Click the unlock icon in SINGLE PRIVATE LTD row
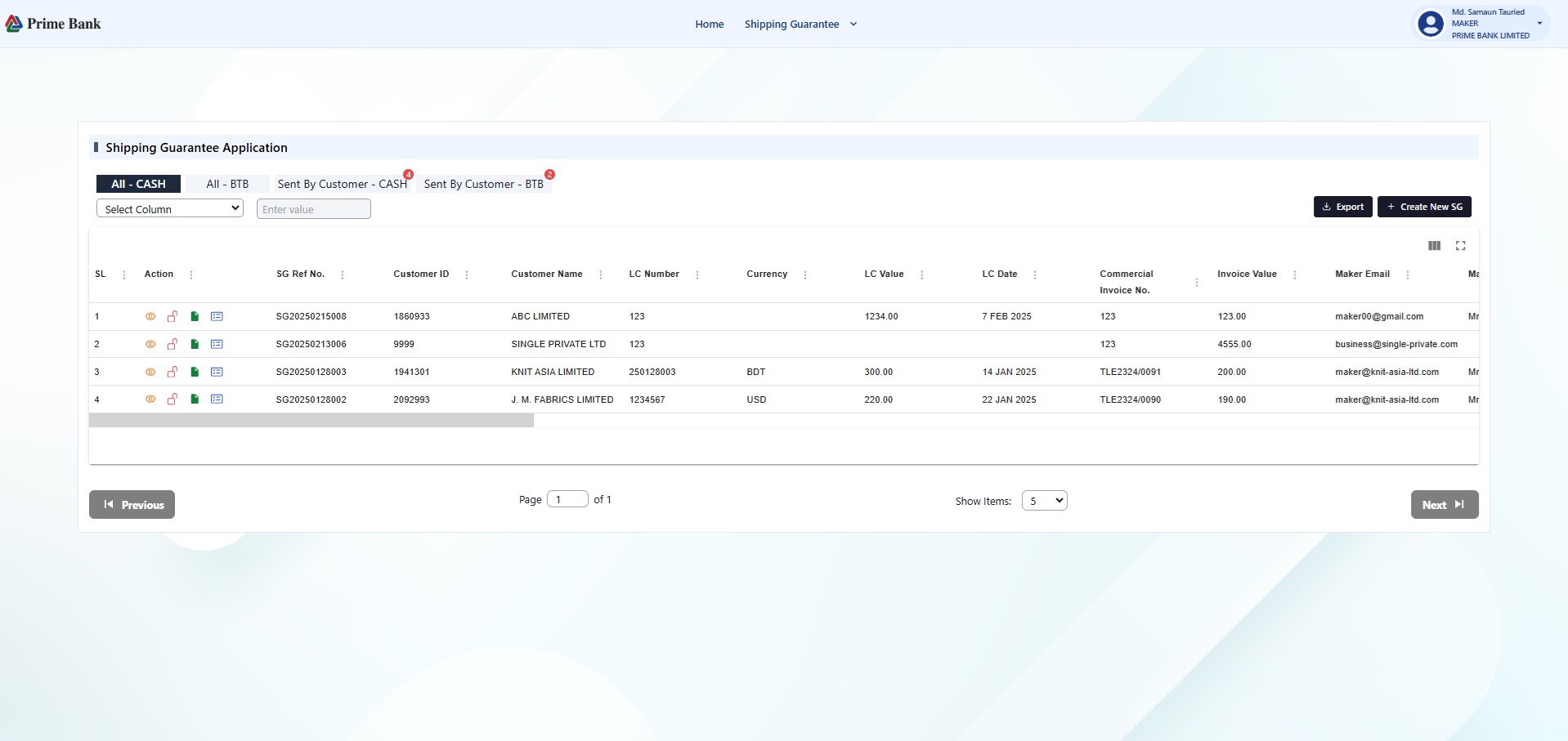This screenshot has height=741, width=1568. tap(172, 344)
